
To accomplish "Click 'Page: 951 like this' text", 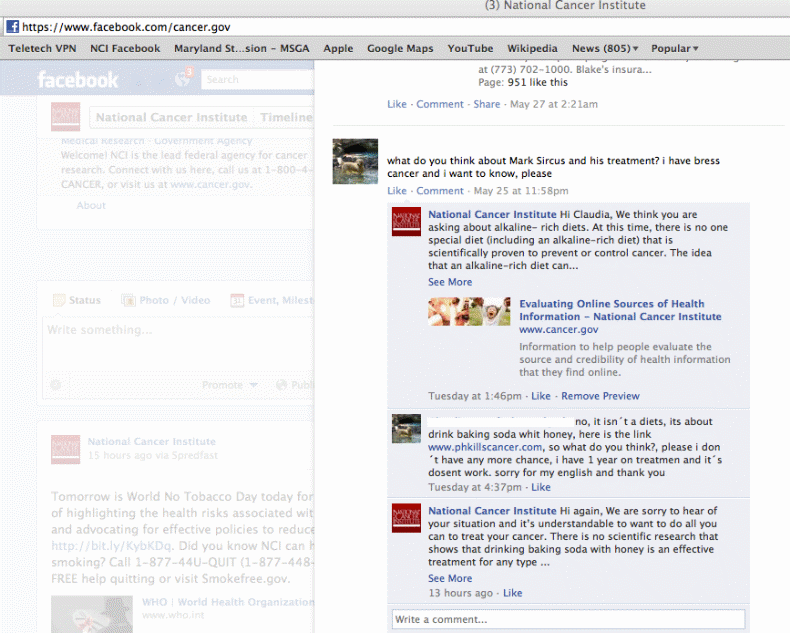I will click(523, 82).
